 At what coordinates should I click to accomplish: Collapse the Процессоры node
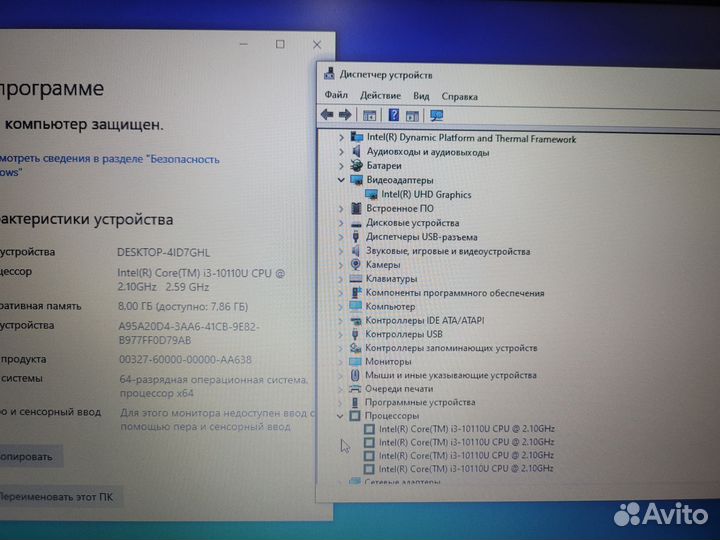340,416
